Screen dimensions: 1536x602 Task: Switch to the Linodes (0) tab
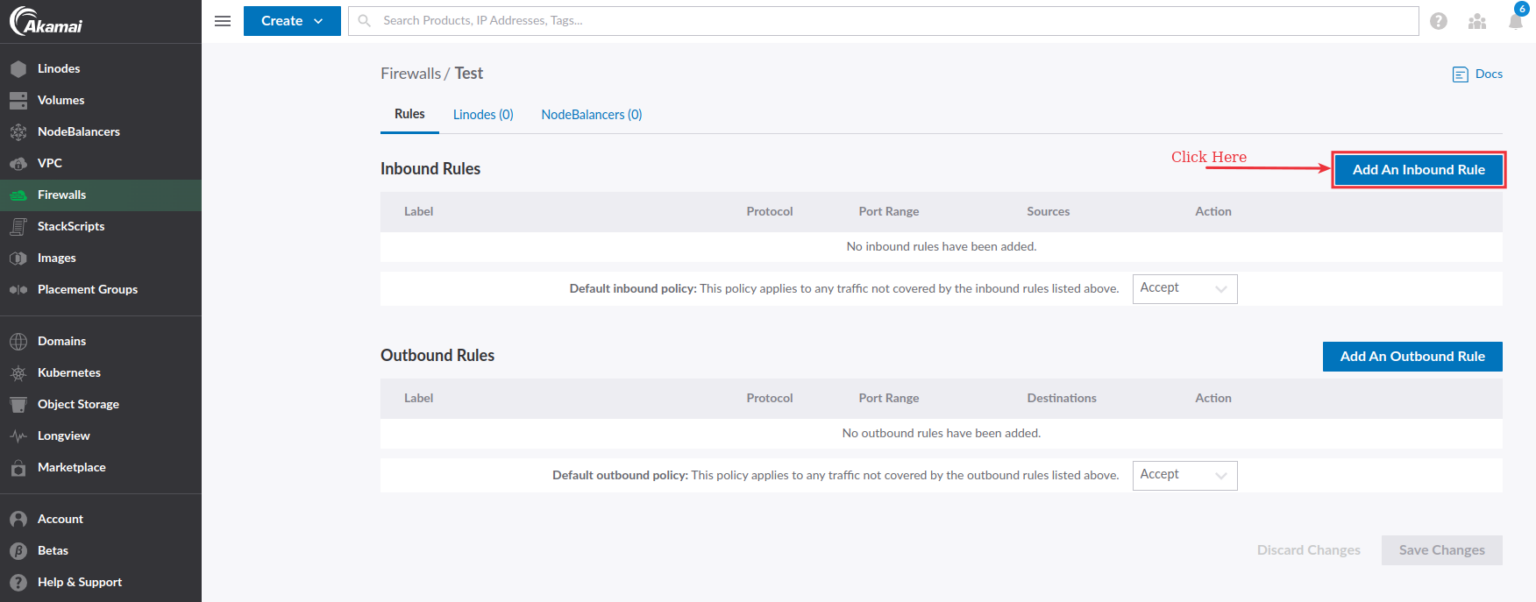[x=483, y=114]
